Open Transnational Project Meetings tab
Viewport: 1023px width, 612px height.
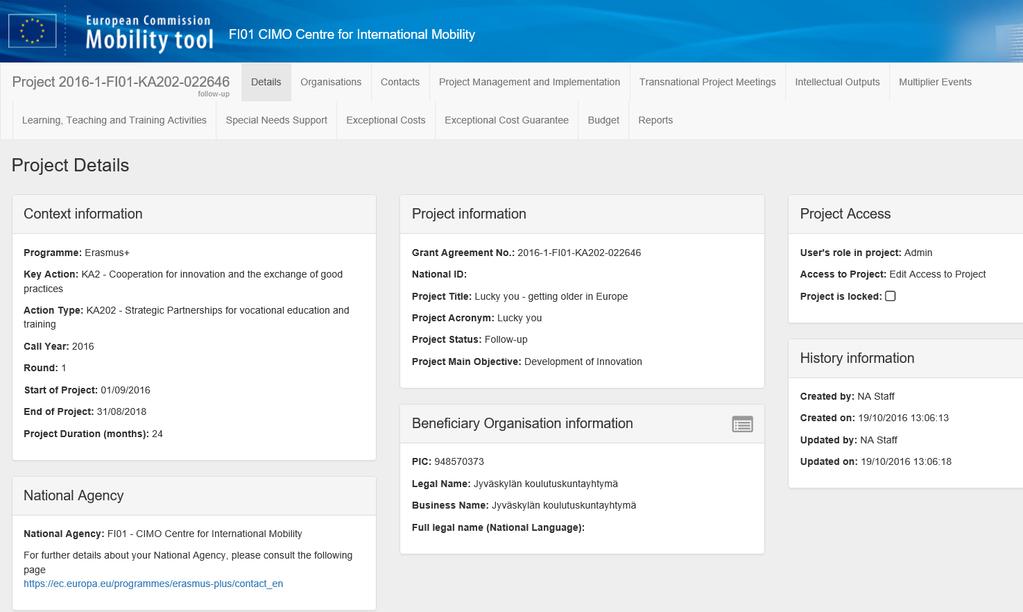[x=707, y=82]
